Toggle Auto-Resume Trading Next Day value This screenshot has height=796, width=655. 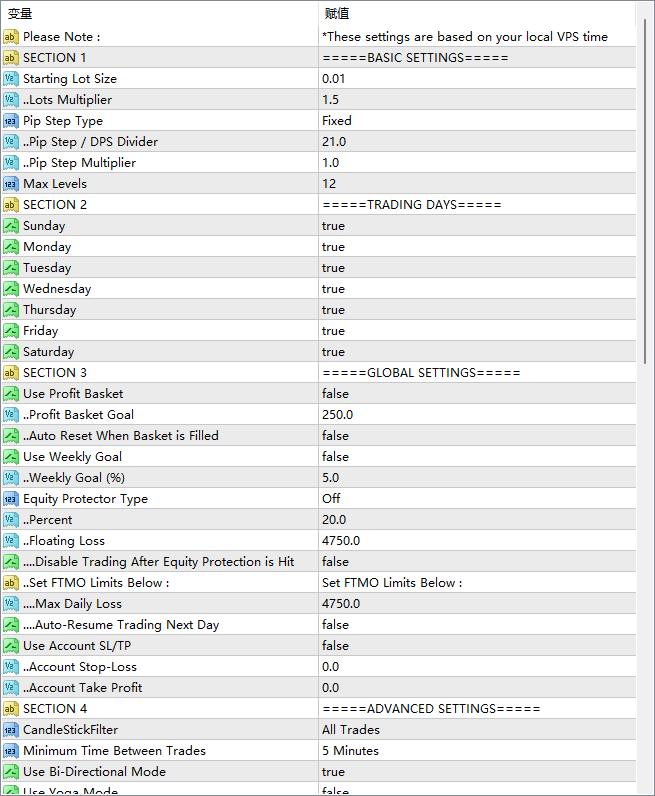point(477,624)
